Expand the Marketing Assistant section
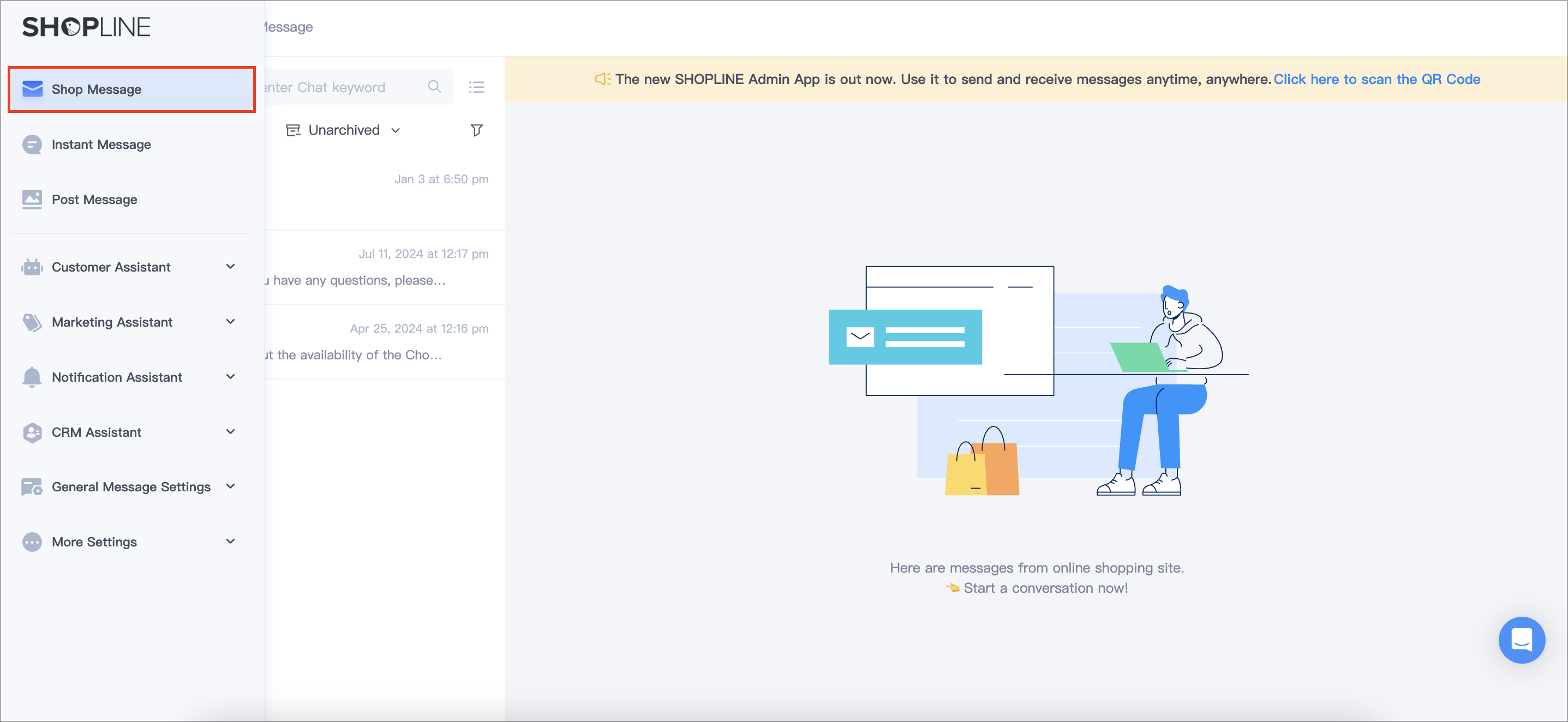This screenshot has height=722, width=1568. point(112,322)
